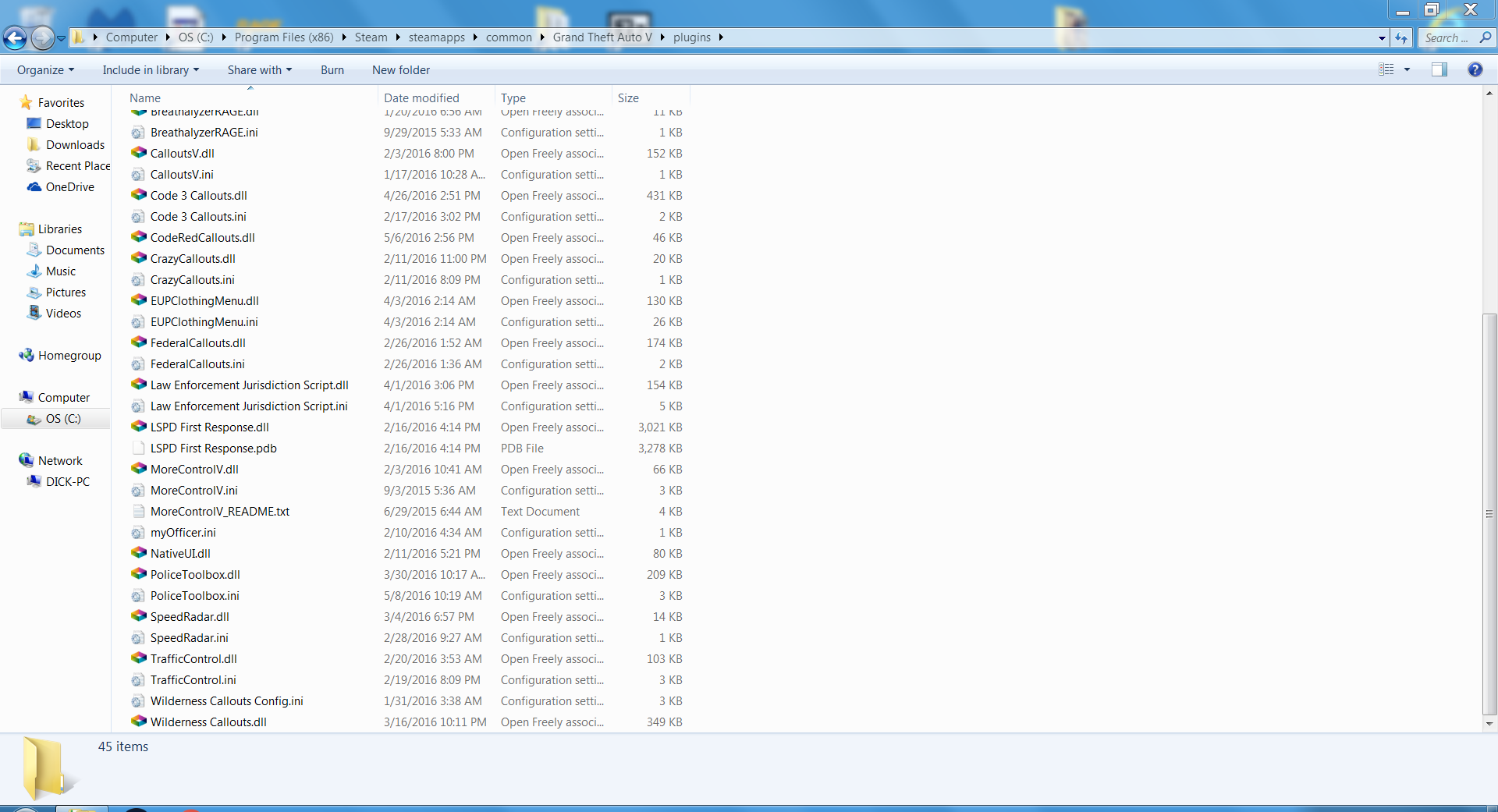Click the PoliceToolbox.dll file icon
The height and width of the screenshot is (812, 1498).
(x=138, y=575)
